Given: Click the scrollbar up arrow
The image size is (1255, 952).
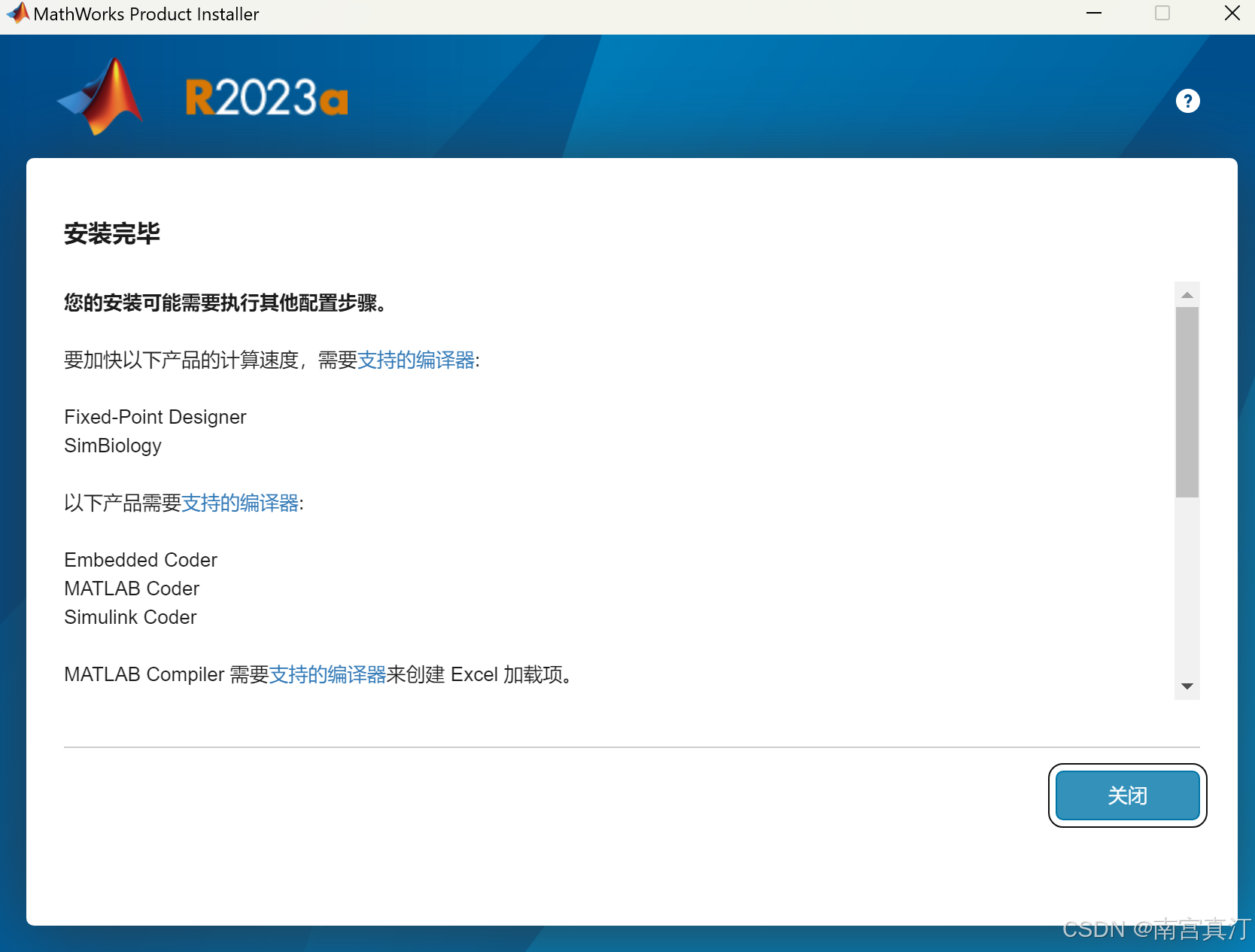Looking at the screenshot, I should [1187, 294].
